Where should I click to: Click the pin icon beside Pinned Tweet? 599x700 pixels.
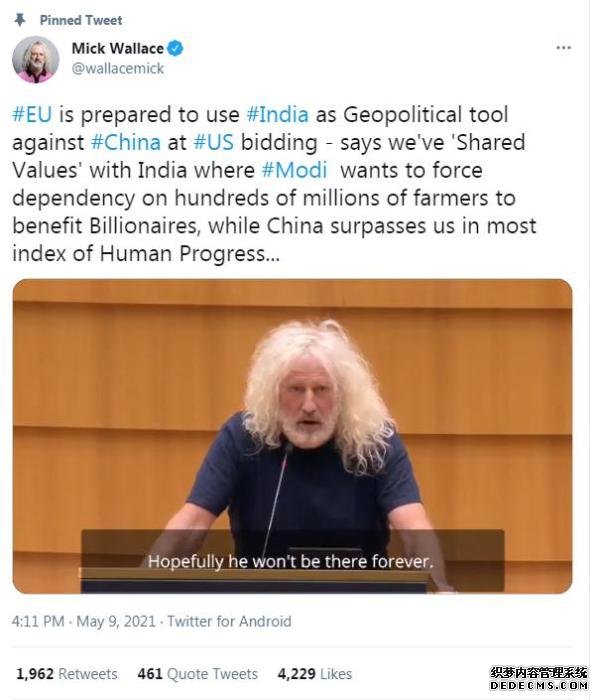(x=20, y=20)
